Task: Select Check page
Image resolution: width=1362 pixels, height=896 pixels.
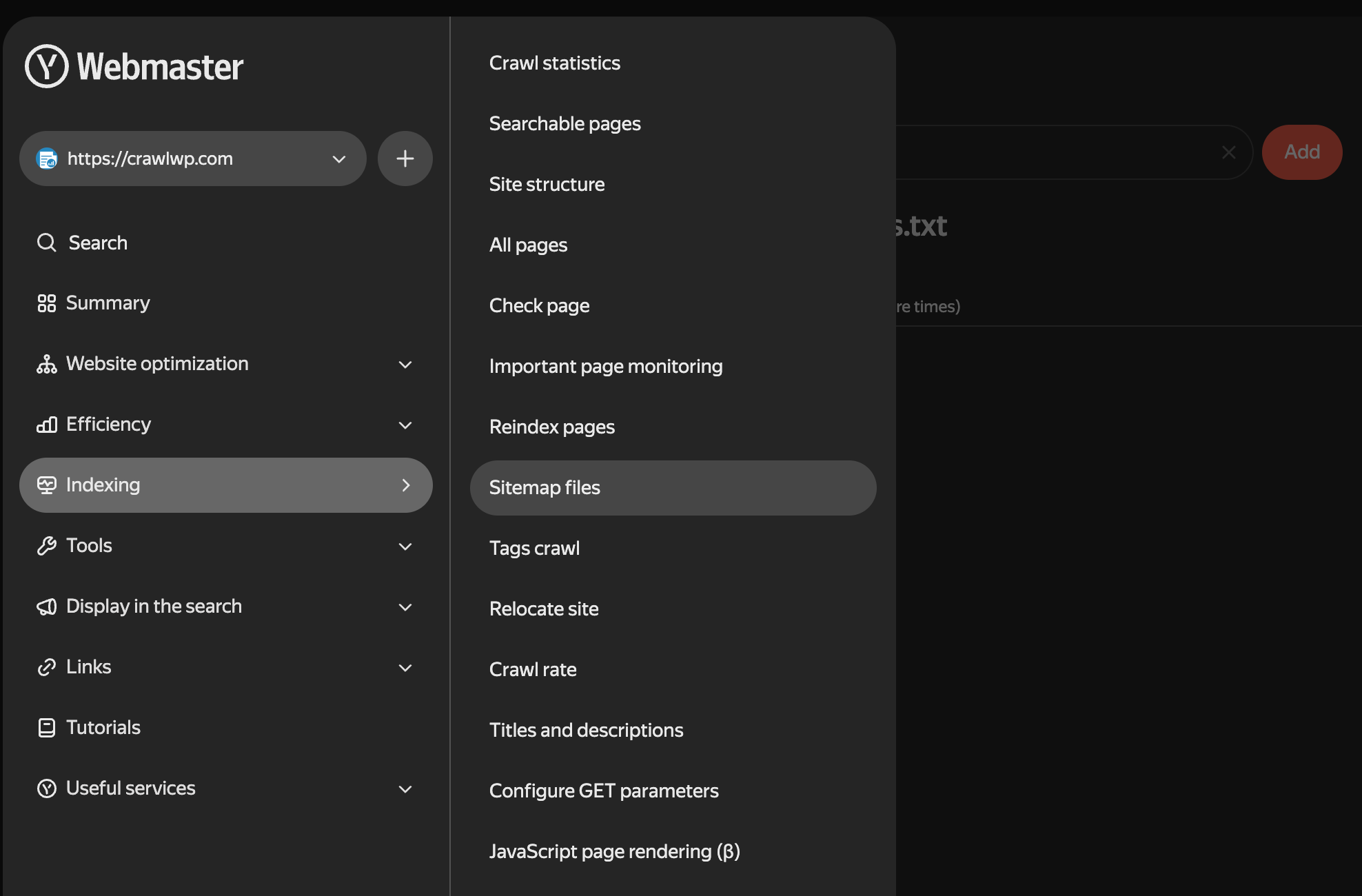Action: [x=540, y=306]
